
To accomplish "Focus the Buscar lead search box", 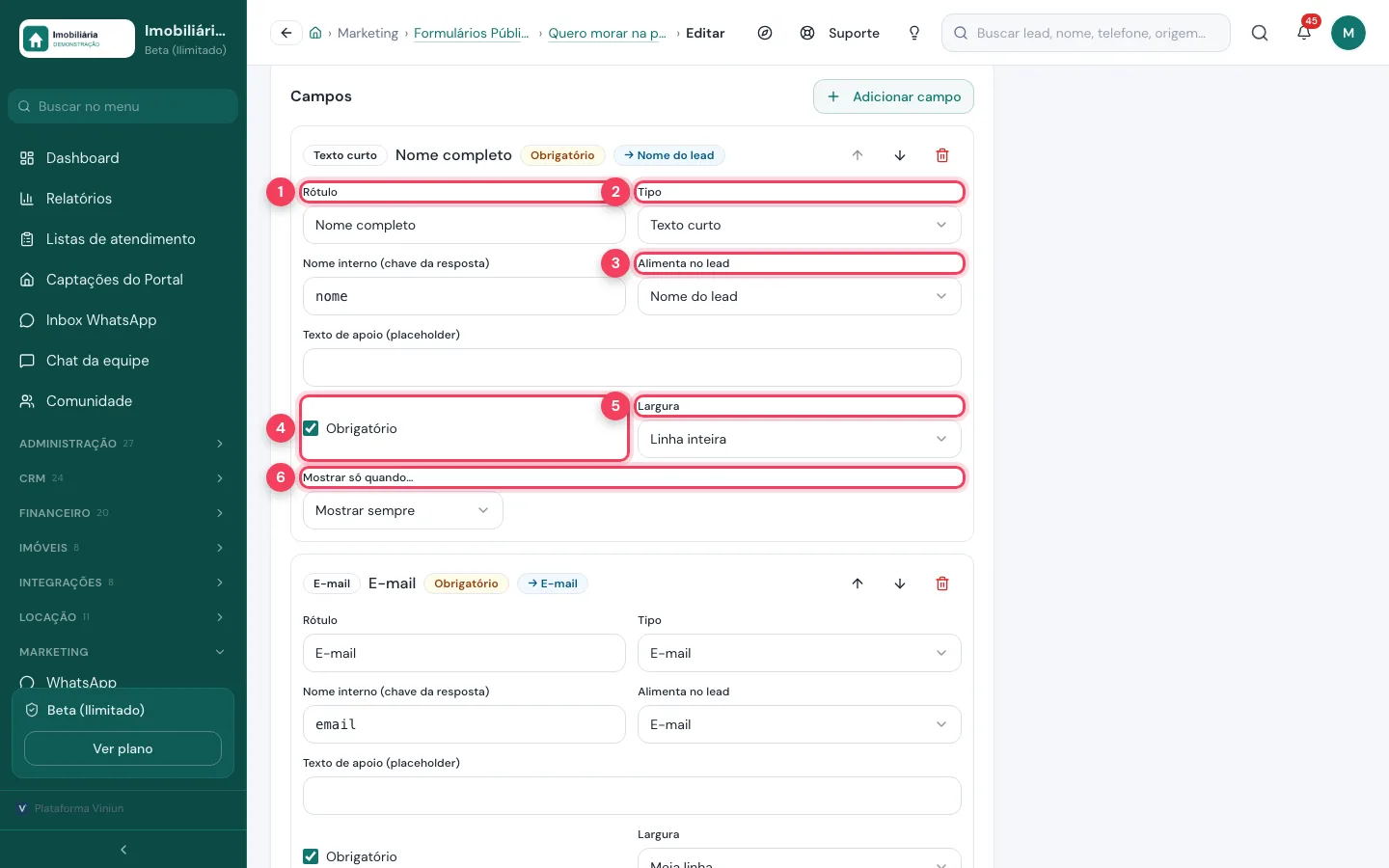I will tap(1086, 33).
